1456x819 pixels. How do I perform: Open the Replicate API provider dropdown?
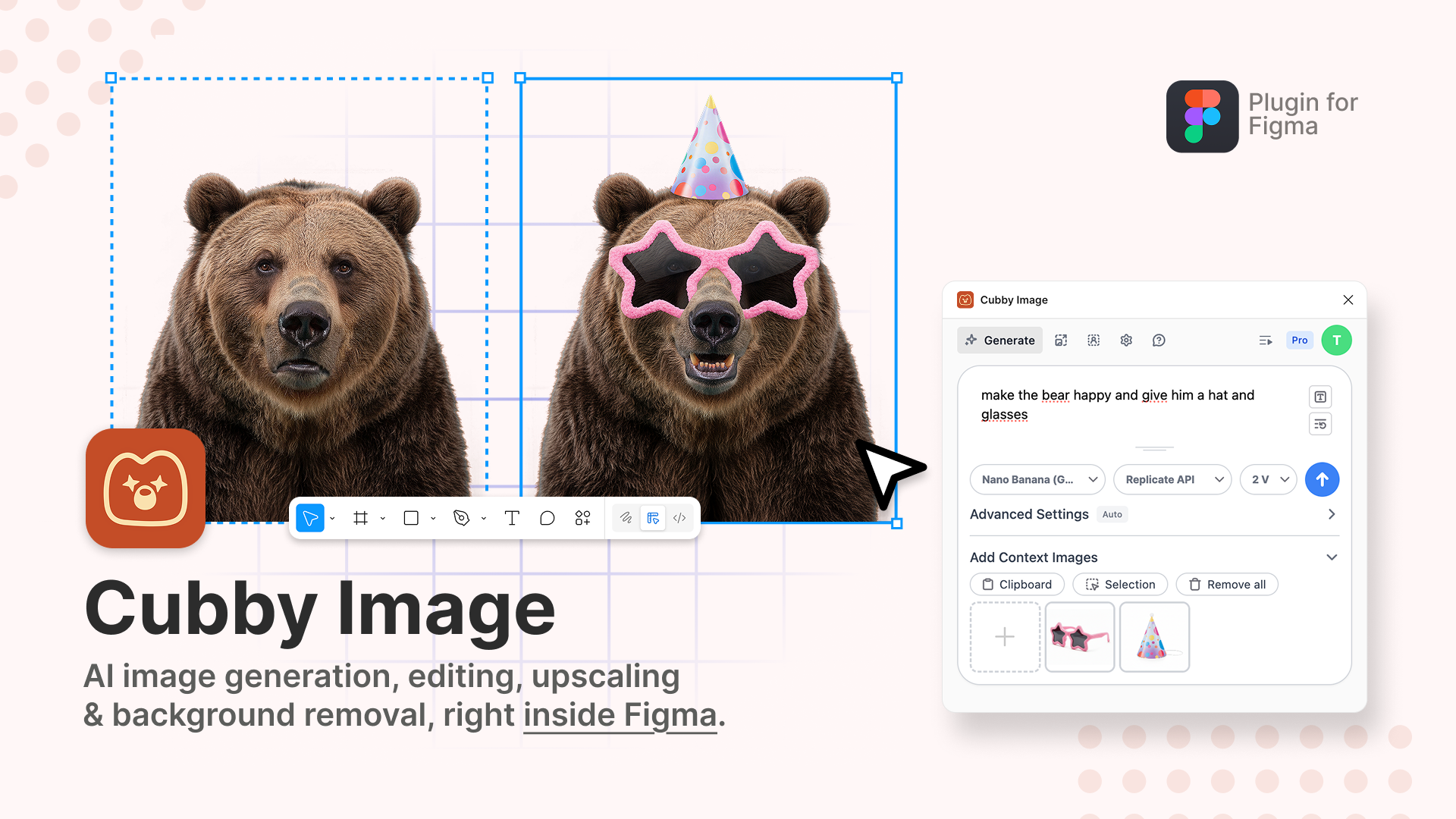(x=1172, y=479)
